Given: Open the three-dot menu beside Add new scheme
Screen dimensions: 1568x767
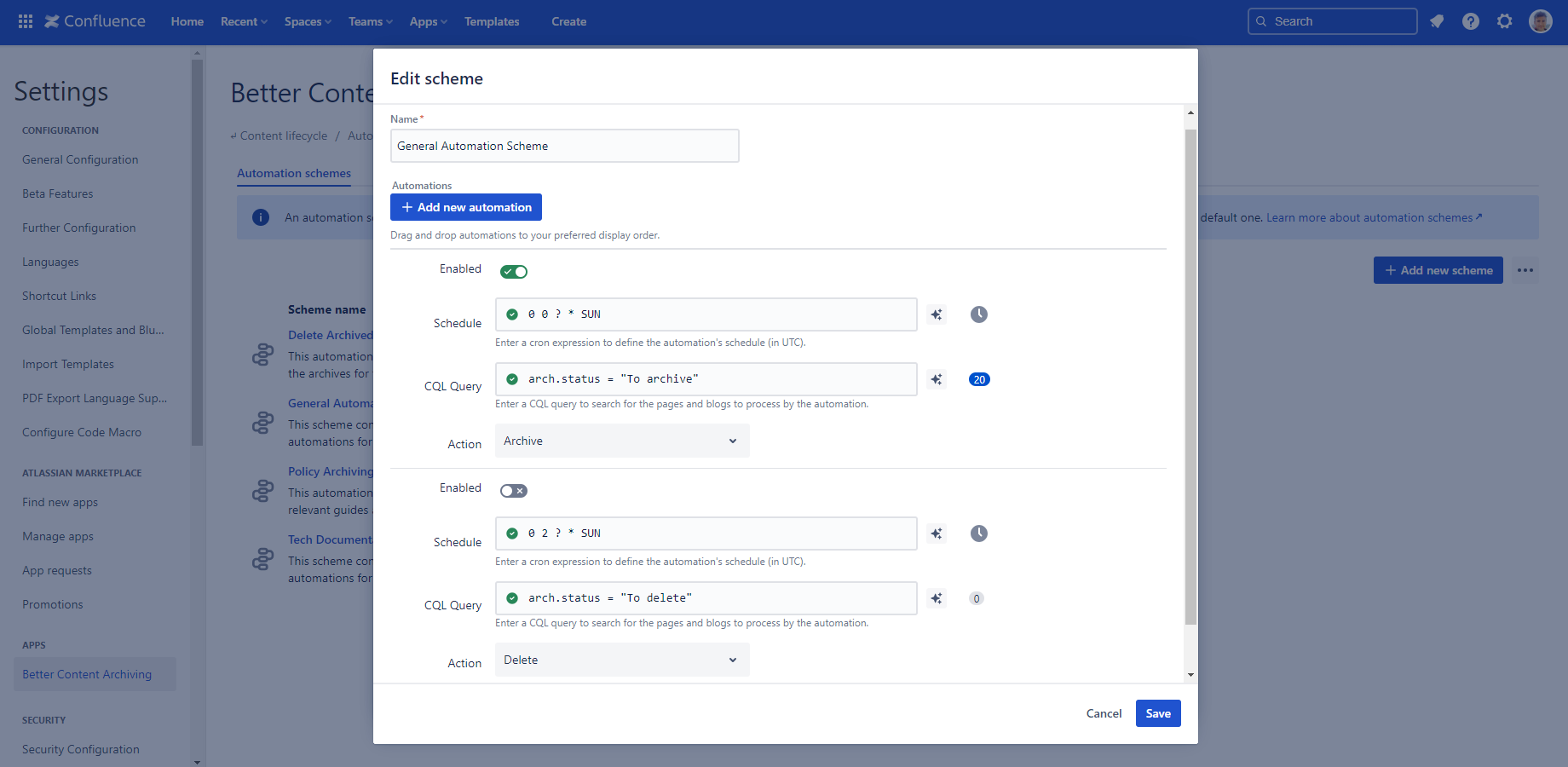Looking at the screenshot, I should [x=1525, y=270].
